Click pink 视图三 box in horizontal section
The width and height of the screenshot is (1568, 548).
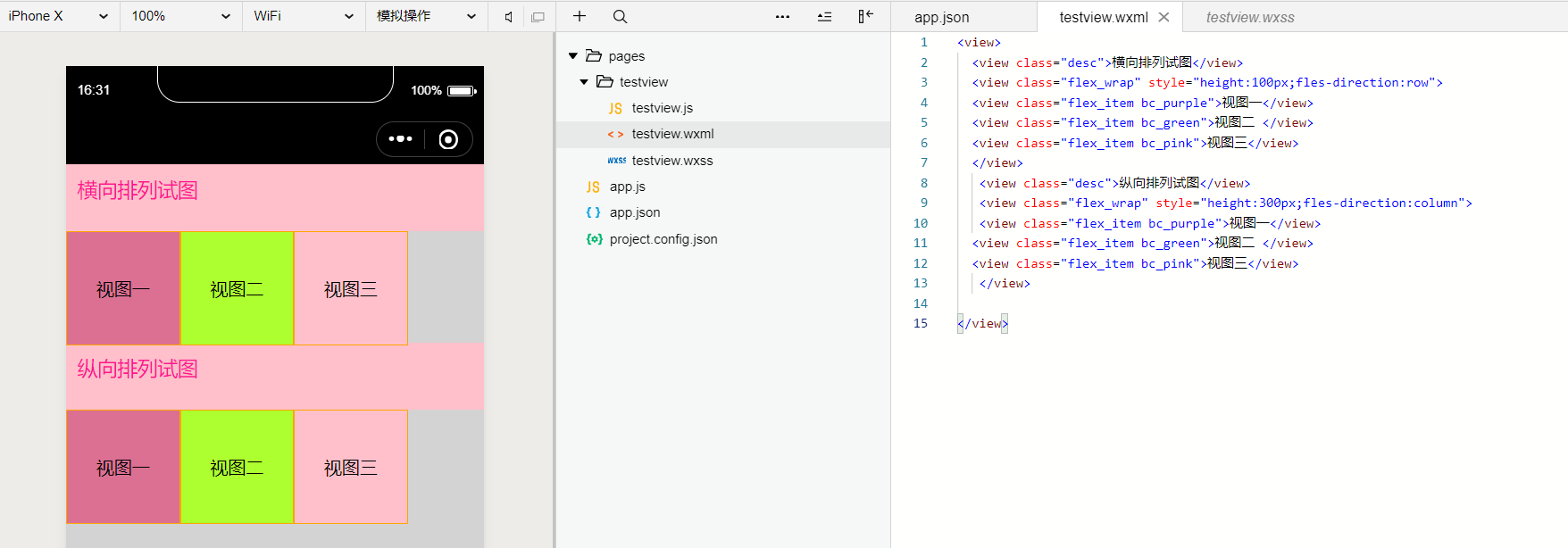[351, 288]
